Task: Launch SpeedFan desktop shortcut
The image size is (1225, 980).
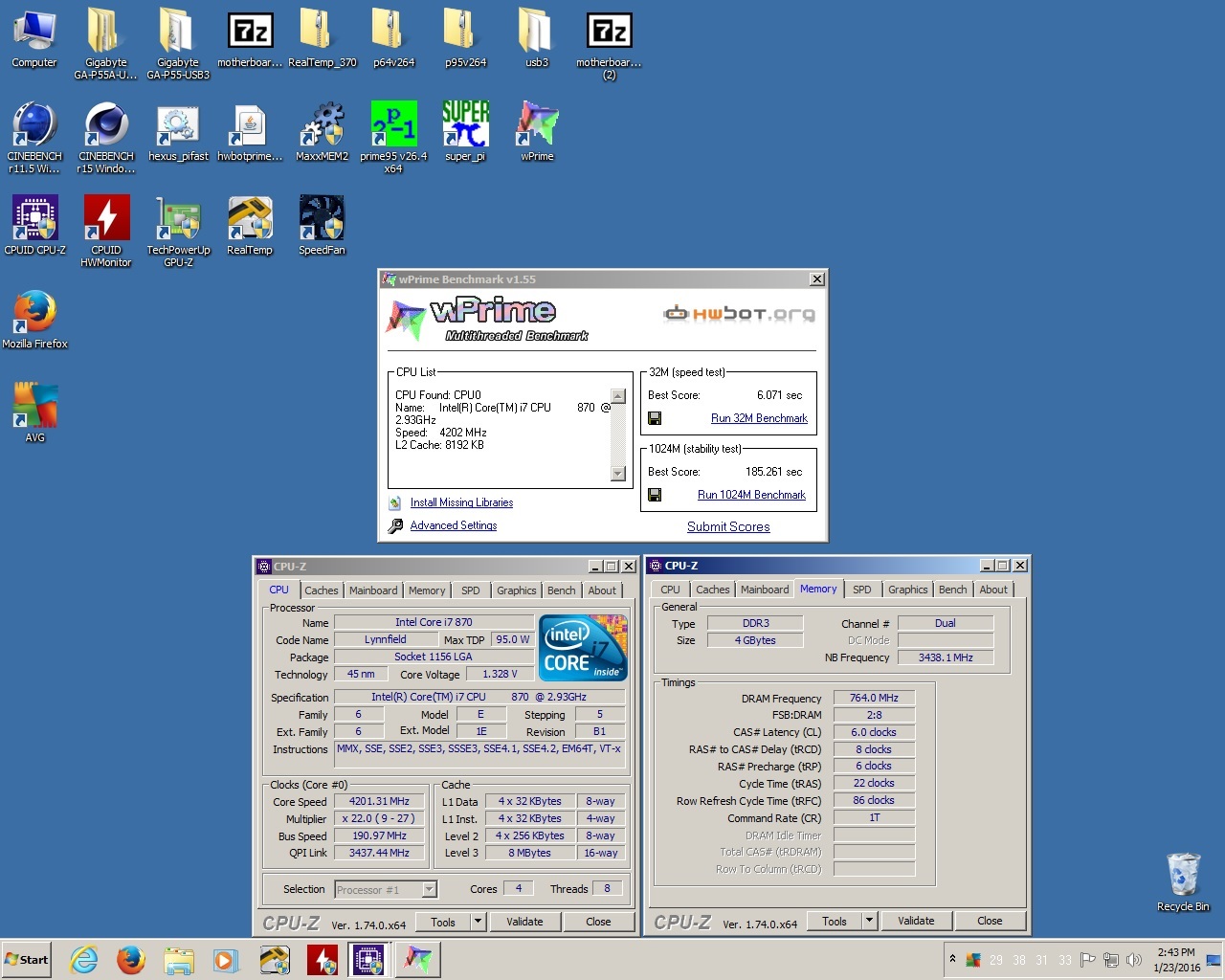Action: [x=322, y=226]
